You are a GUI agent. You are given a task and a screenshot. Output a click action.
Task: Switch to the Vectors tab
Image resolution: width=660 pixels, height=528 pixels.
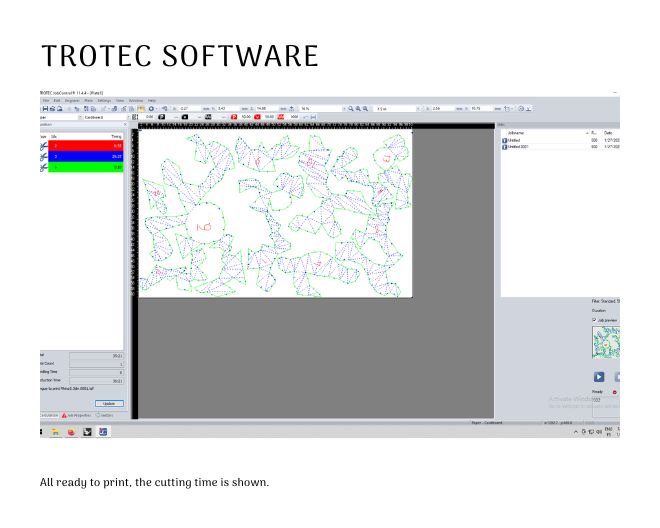tap(105, 415)
